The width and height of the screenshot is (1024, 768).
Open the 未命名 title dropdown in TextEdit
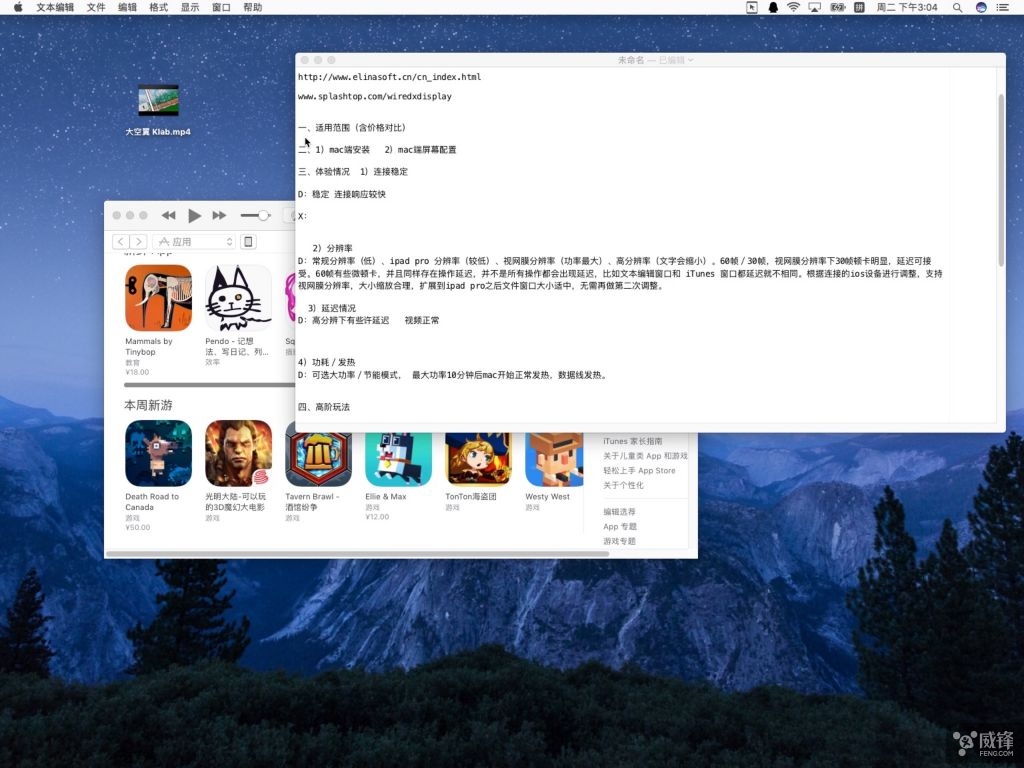(x=655, y=60)
